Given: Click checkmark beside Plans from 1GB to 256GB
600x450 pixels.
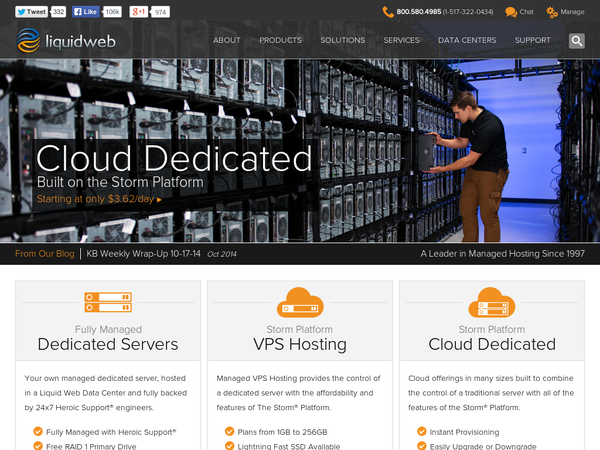Looking at the screenshot, I should click(x=230, y=432).
